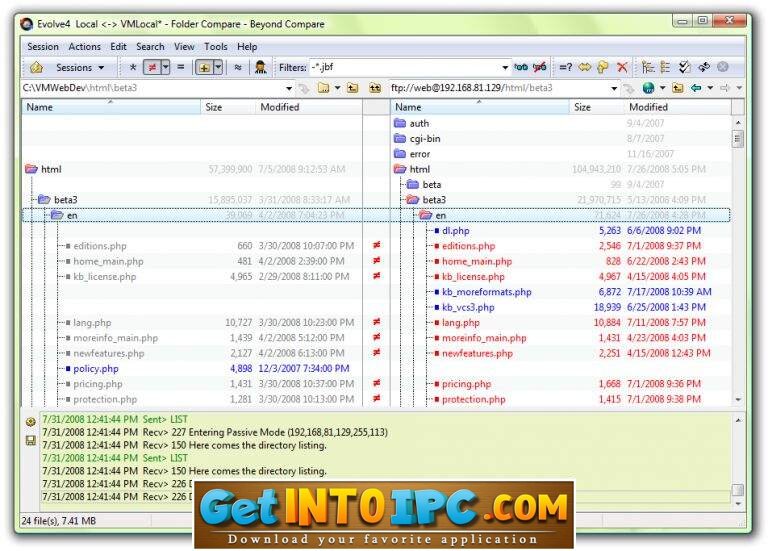Click the Expand All tree icon
The height and width of the screenshot is (551, 768).
click(648, 67)
